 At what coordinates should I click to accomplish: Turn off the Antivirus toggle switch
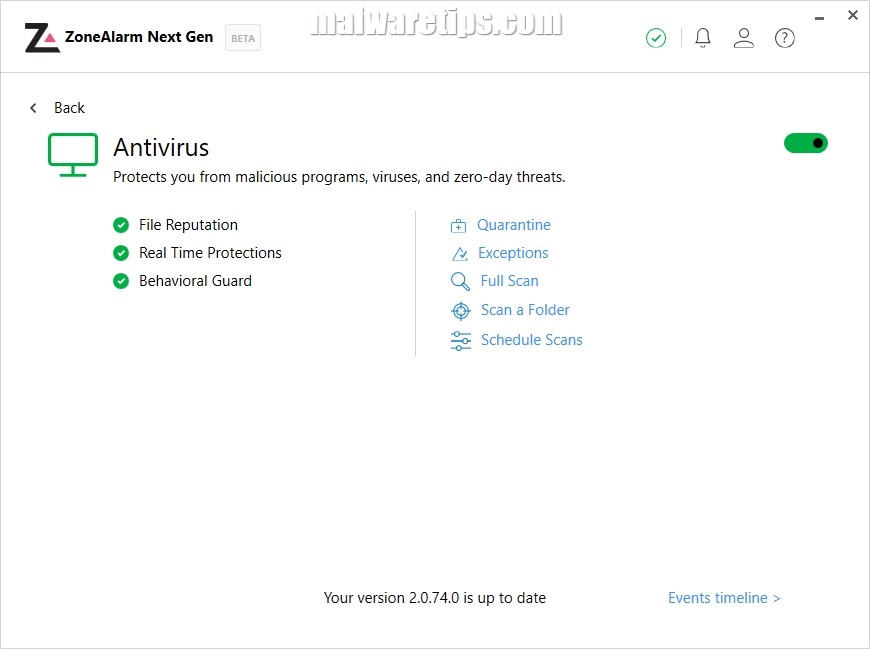coord(806,143)
